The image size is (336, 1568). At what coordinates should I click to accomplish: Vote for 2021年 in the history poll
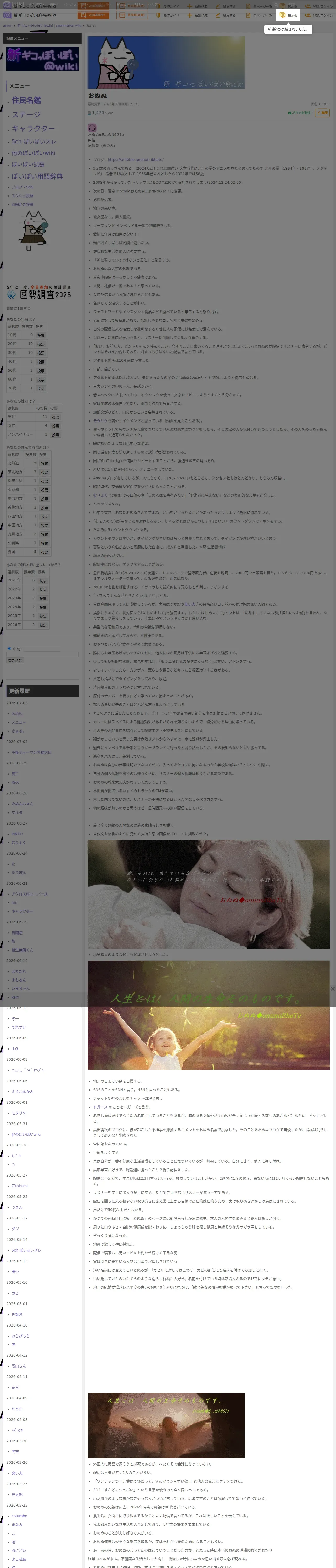42,581
